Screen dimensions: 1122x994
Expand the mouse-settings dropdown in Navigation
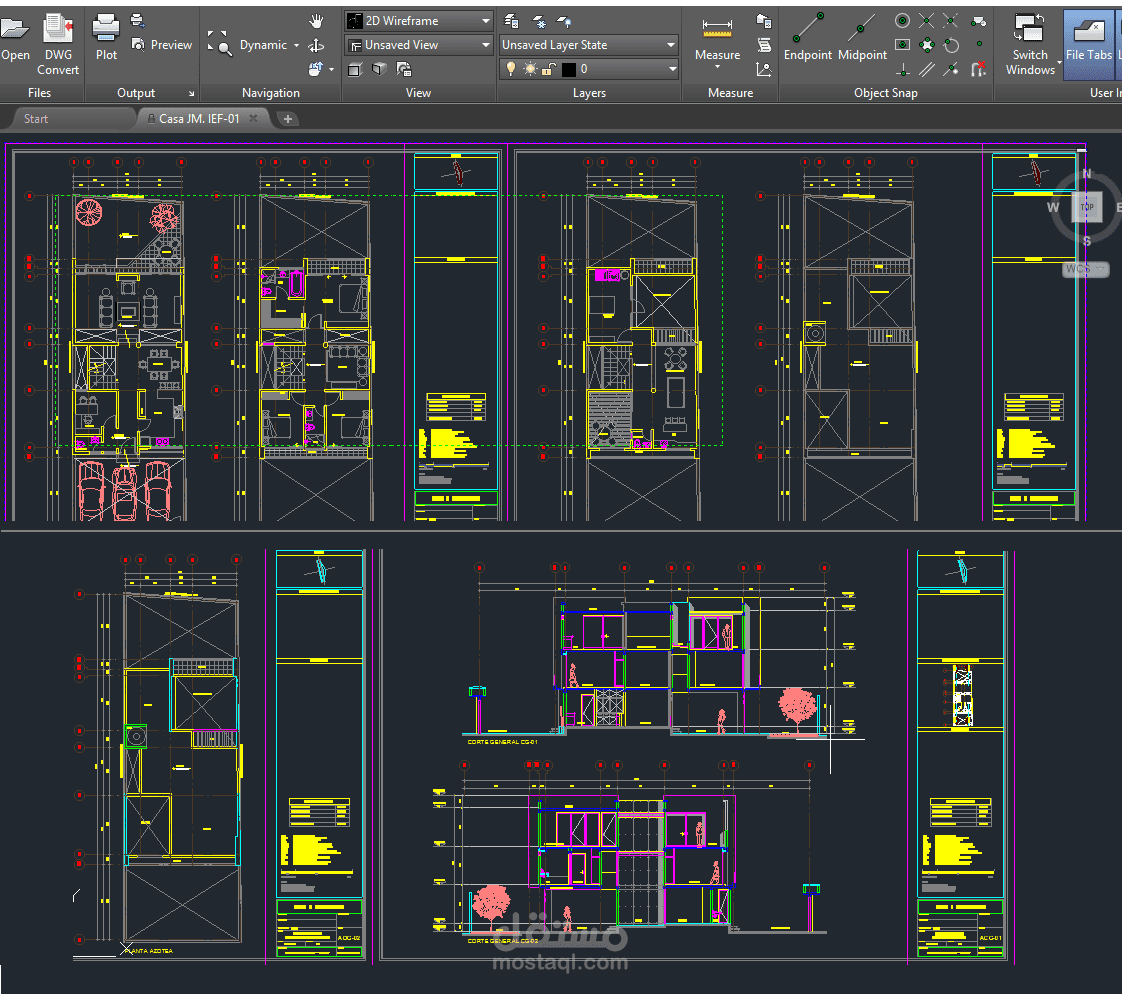point(331,69)
